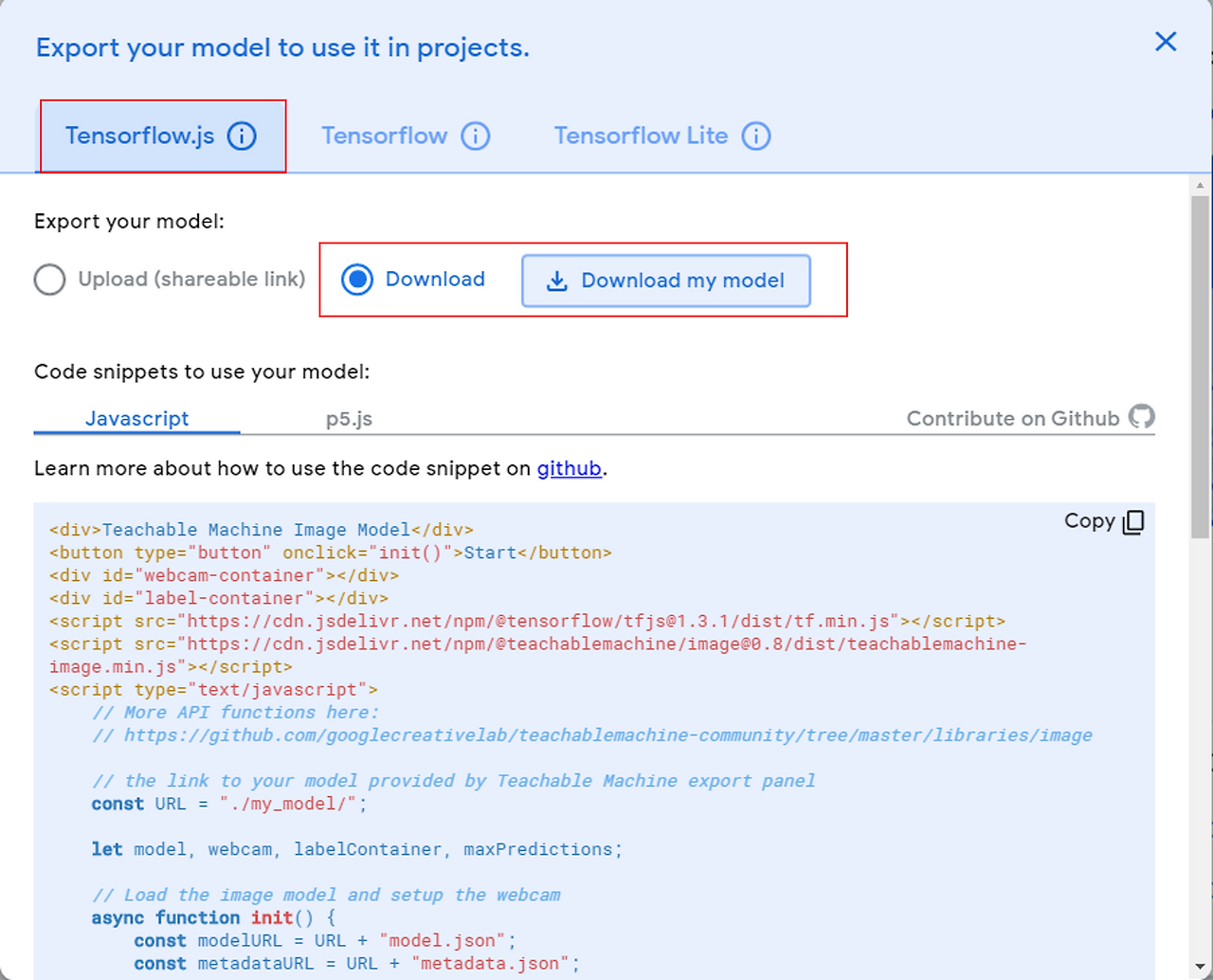Viewport: 1213px width, 980px height.
Task: Click the webcam-container div code line
Action: (x=225, y=575)
